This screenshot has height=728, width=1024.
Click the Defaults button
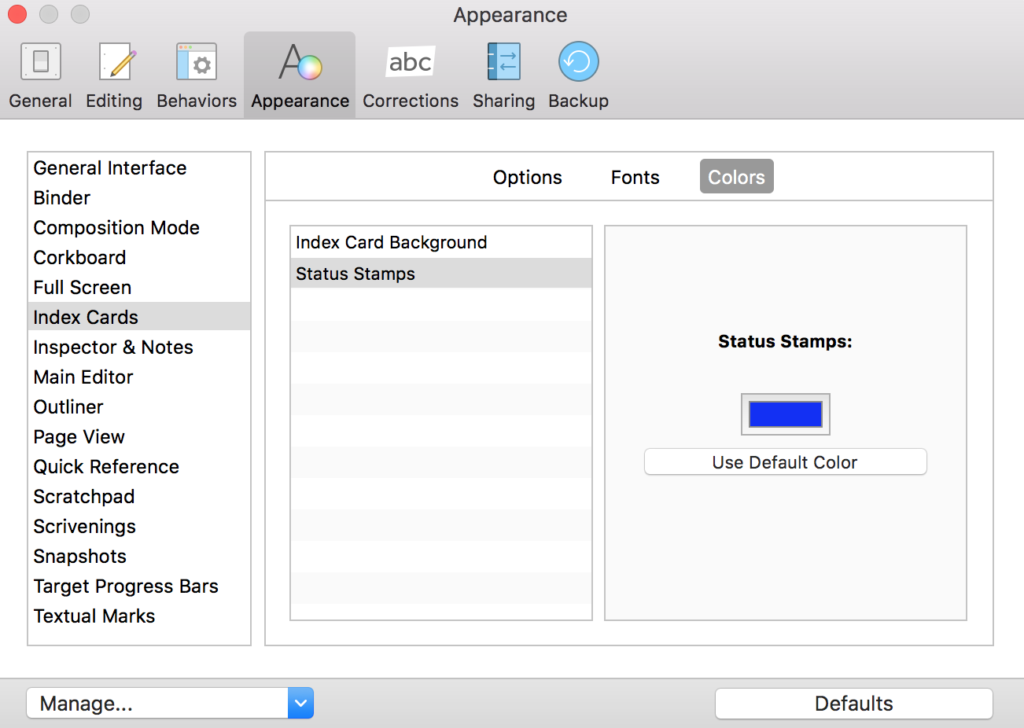tap(854, 703)
